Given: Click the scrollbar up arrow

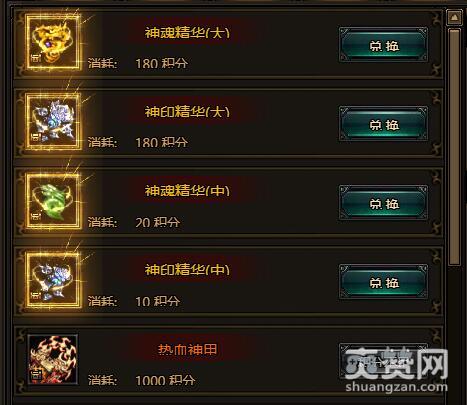Looking at the screenshot, I should pos(454,17).
